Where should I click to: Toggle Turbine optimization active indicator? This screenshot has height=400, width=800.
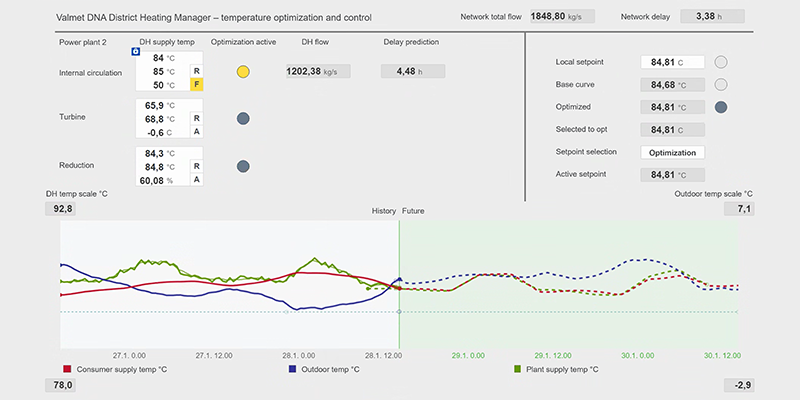click(x=243, y=119)
